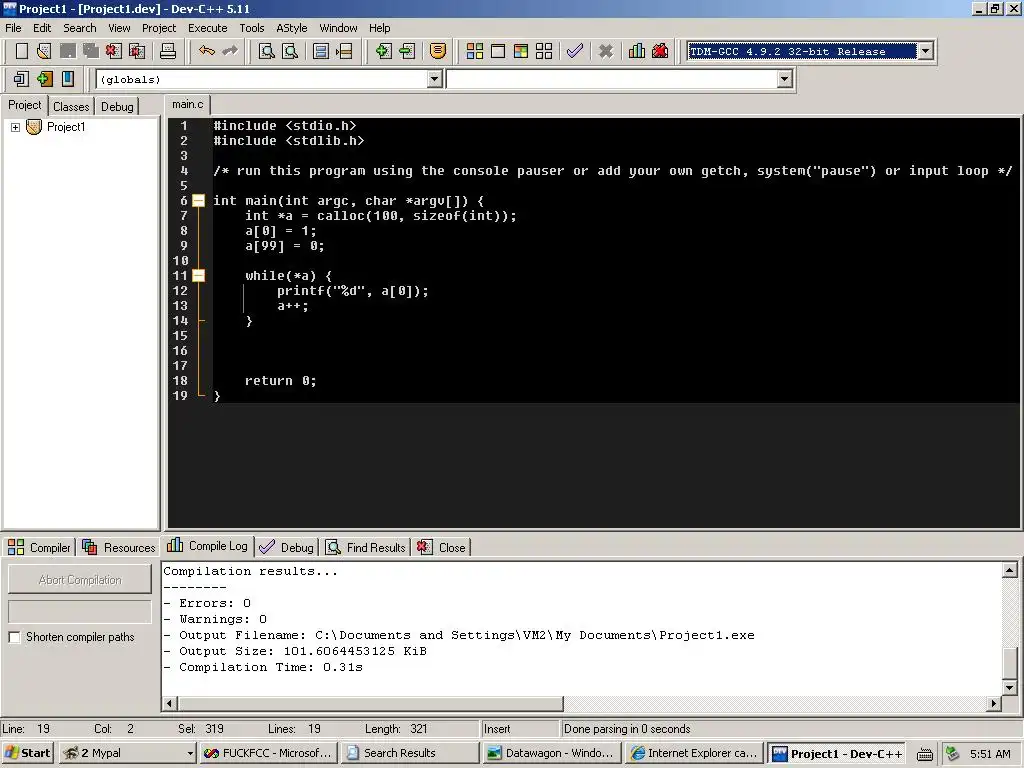The width and height of the screenshot is (1024, 768).
Task: Click the Open file toolbar icon
Action: click(x=44, y=51)
